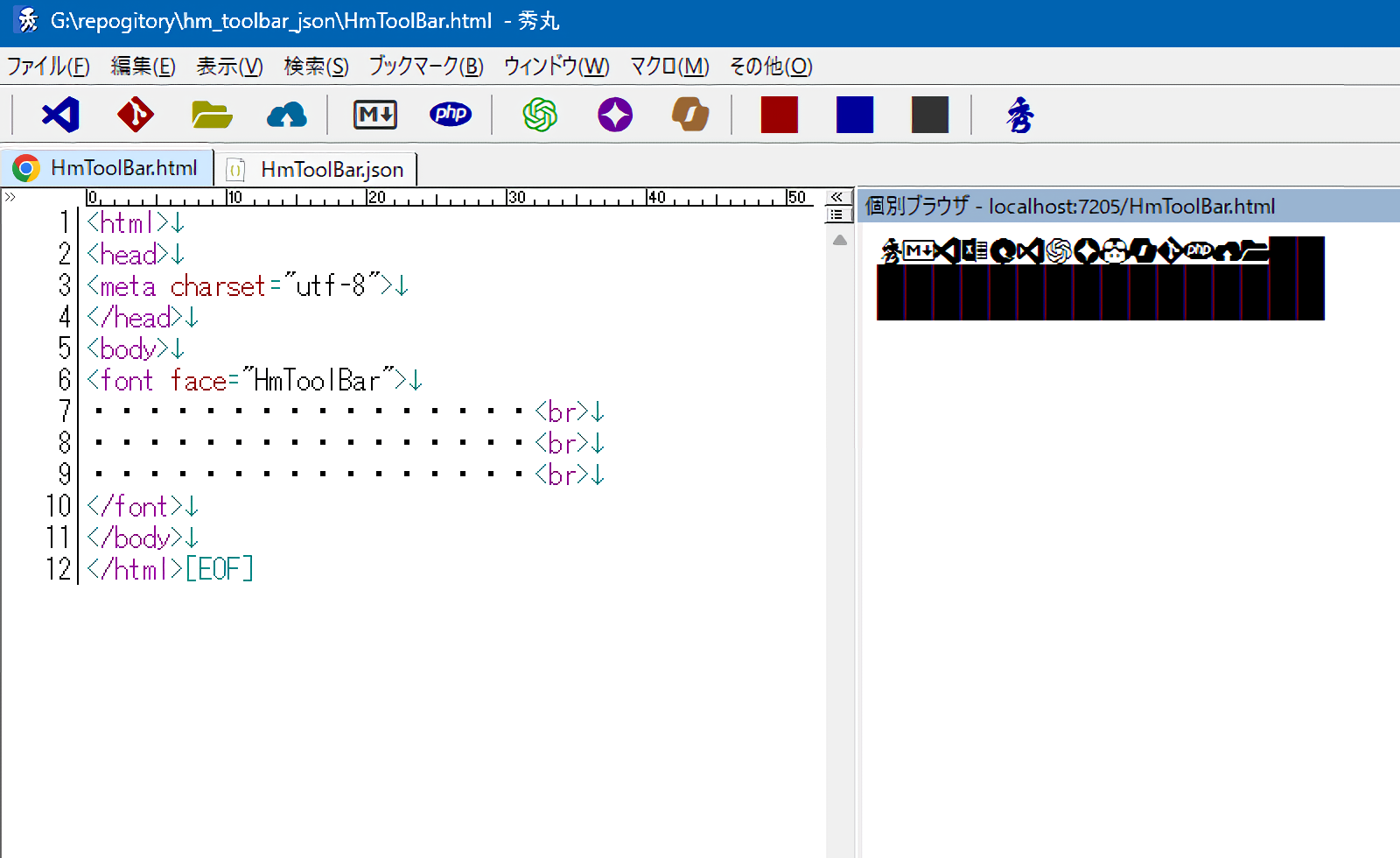Select the HmToolBar.html tab
Image resolution: width=1400 pixels, height=858 pixels.
point(108,168)
